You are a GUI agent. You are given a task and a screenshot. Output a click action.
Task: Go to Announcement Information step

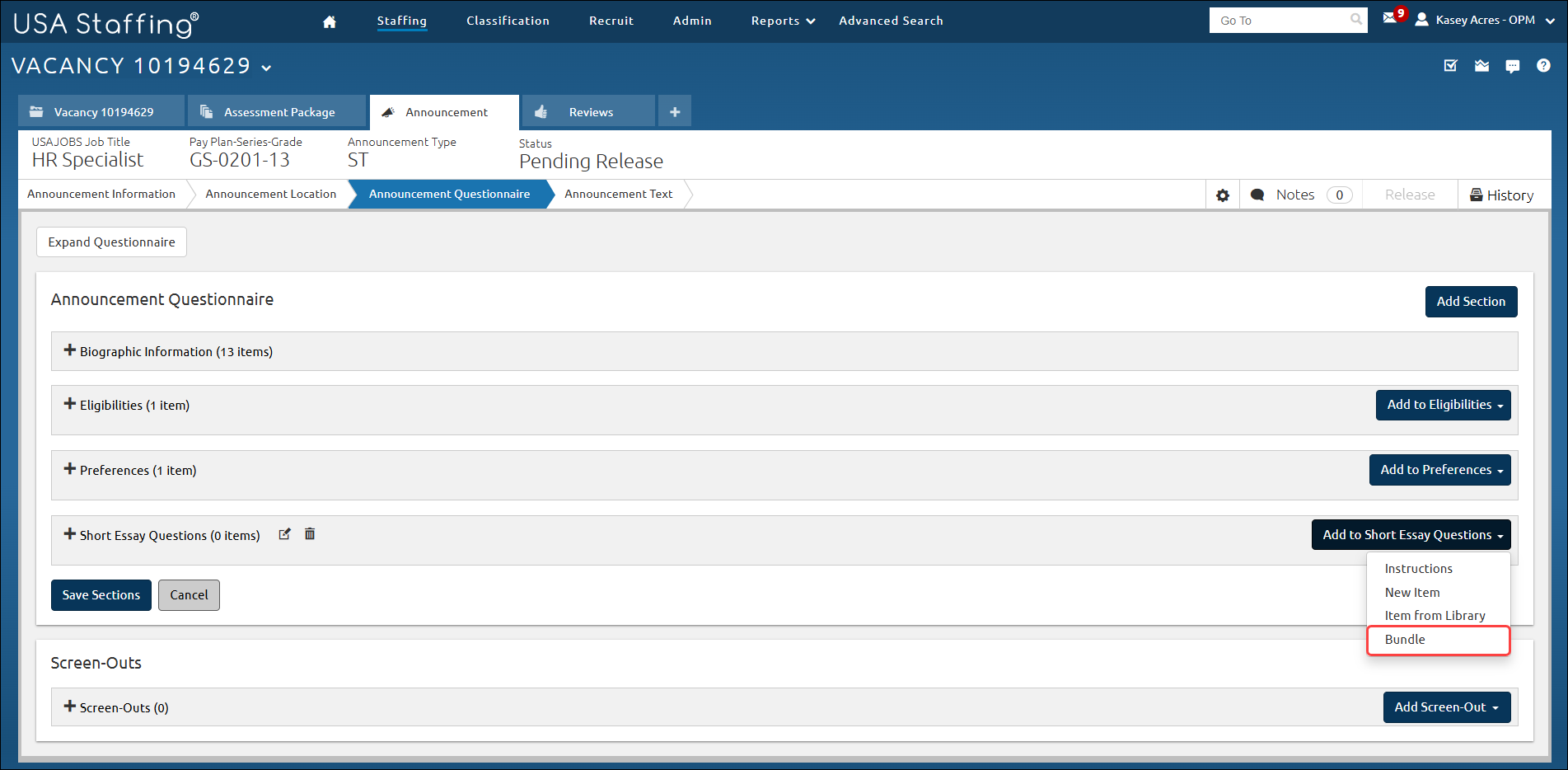[101, 194]
